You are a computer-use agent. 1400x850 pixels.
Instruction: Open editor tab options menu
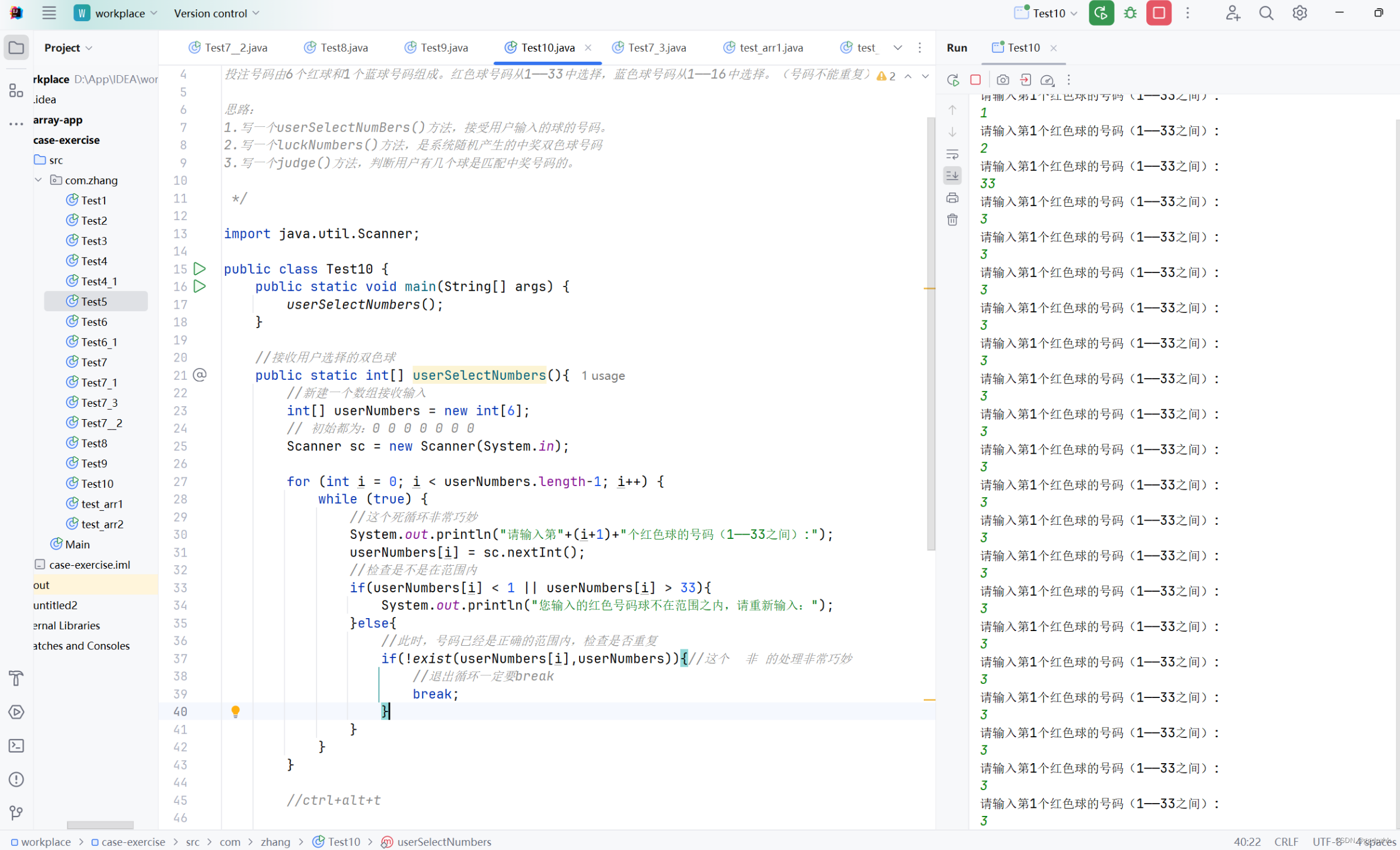[920, 48]
